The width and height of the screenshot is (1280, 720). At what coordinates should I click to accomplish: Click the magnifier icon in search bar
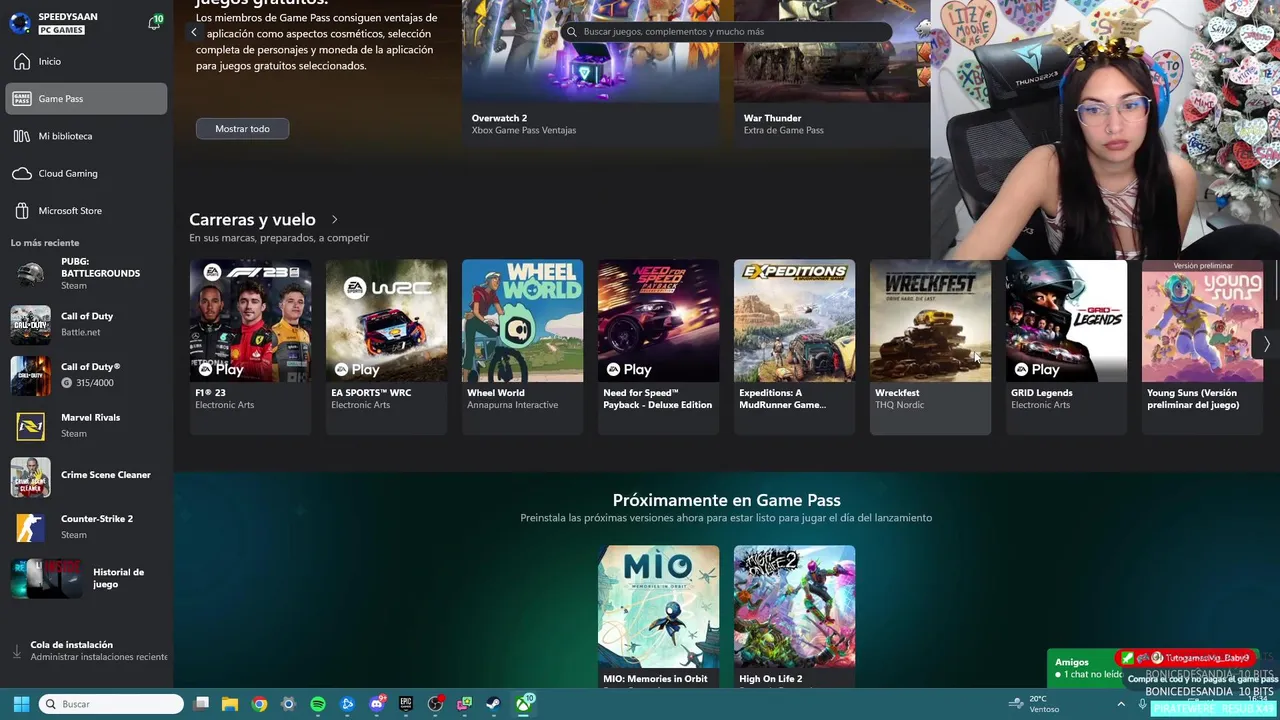click(572, 32)
